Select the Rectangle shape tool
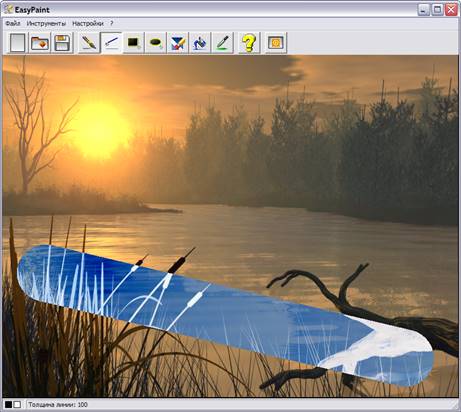 click(x=133, y=43)
